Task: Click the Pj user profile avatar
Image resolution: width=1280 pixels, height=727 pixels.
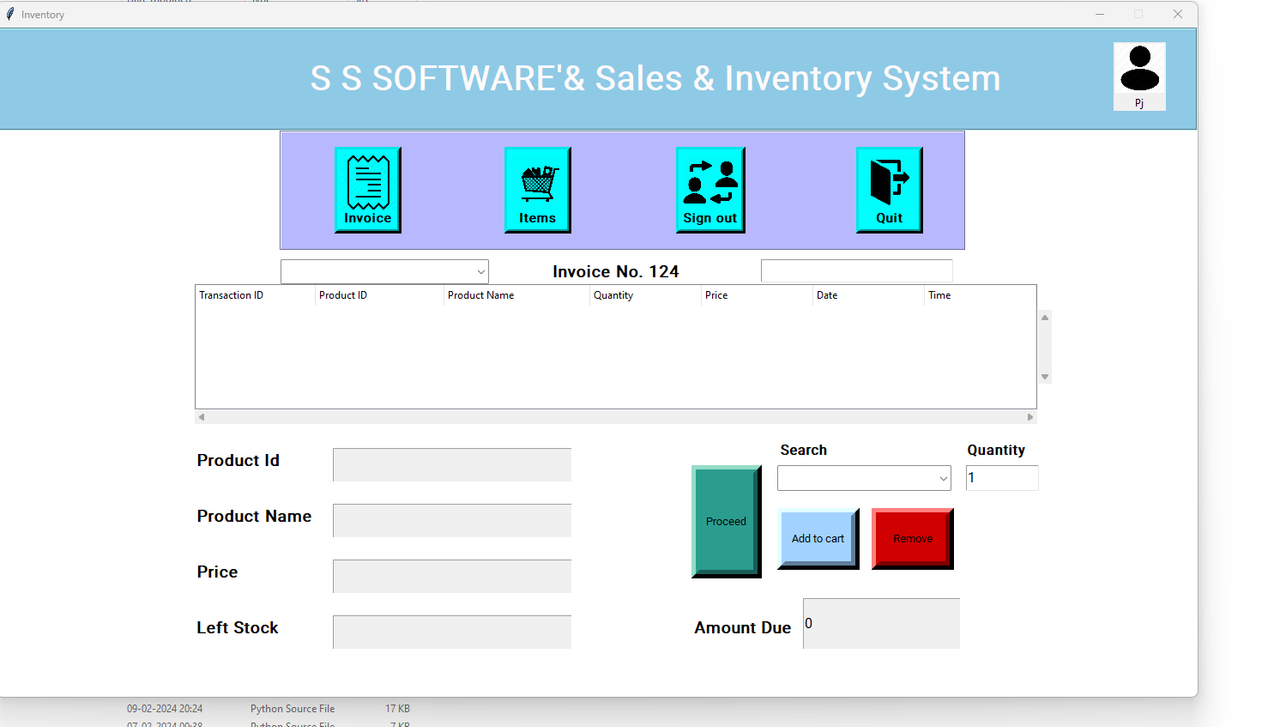Action: point(1139,76)
